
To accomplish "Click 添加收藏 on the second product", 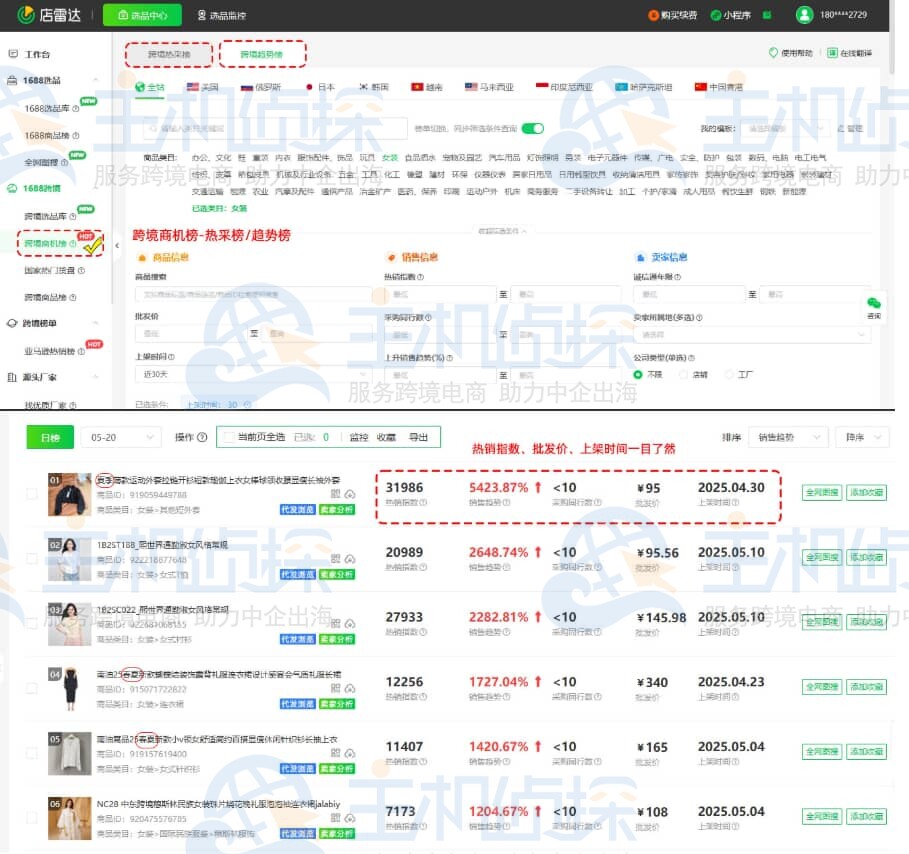I will pyautogui.click(x=865, y=556).
